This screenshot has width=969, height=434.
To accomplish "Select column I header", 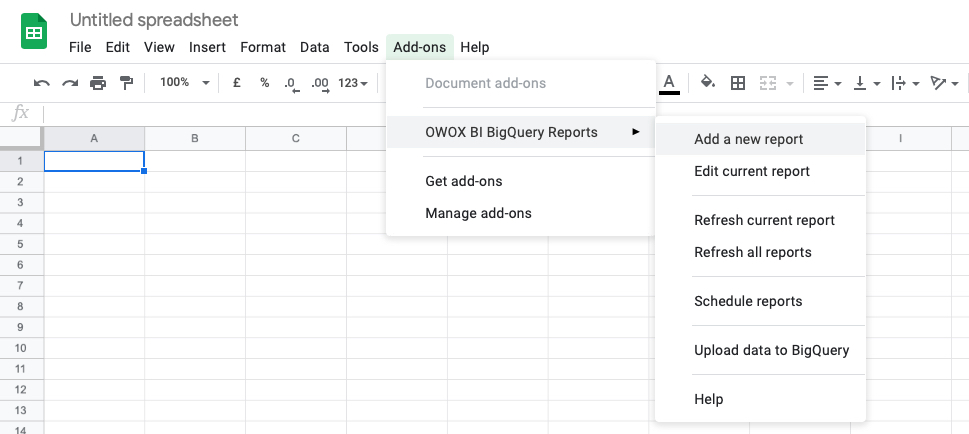I will click(x=900, y=138).
